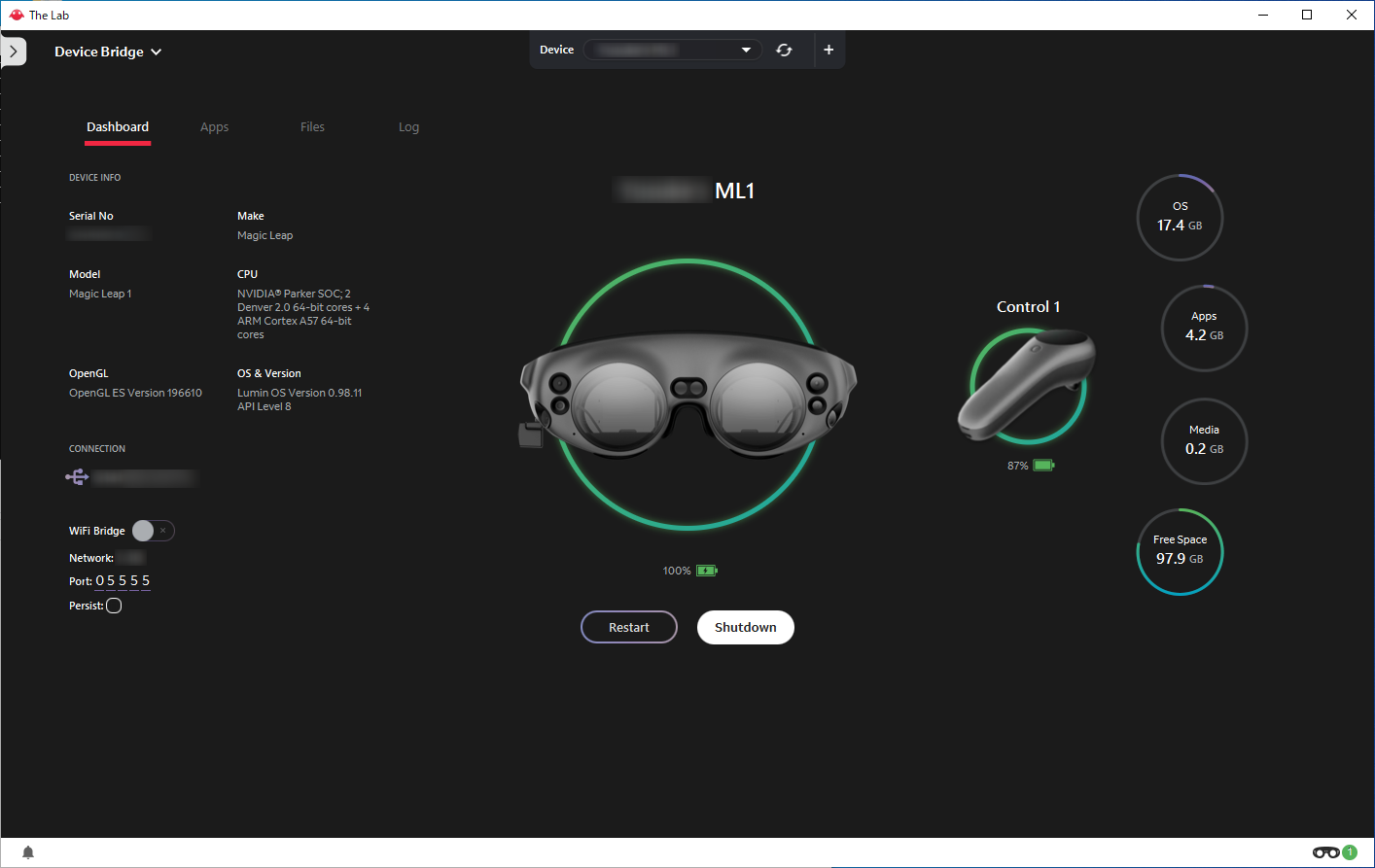Click the Media 0.2 GB storage ring
This screenshot has height=868, width=1375.
(1204, 441)
